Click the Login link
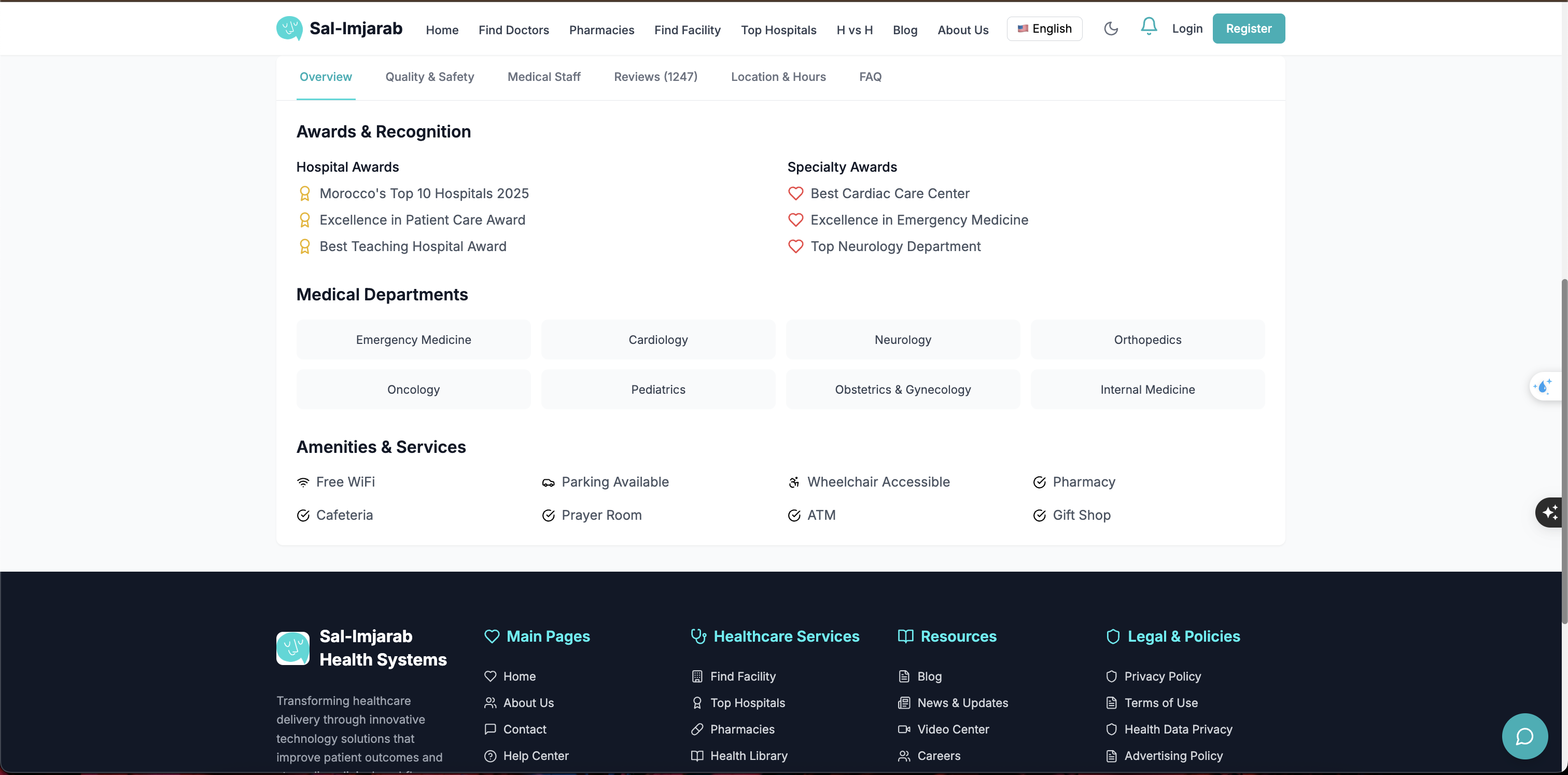Screen dimensions: 1568x775 coord(1186,29)
